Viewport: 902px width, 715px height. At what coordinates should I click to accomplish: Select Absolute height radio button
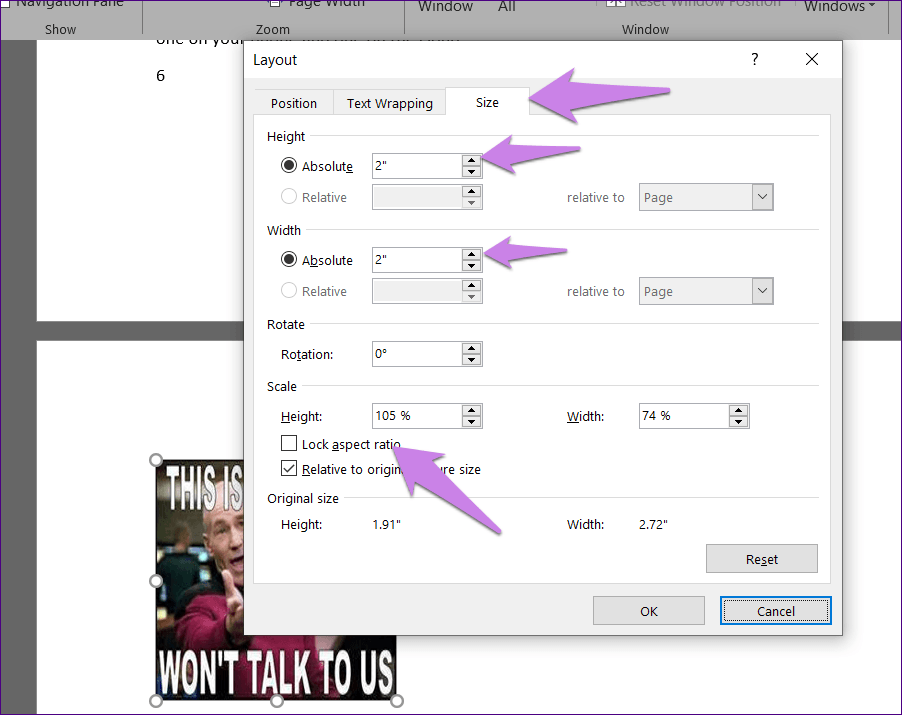tap(290, 166)
